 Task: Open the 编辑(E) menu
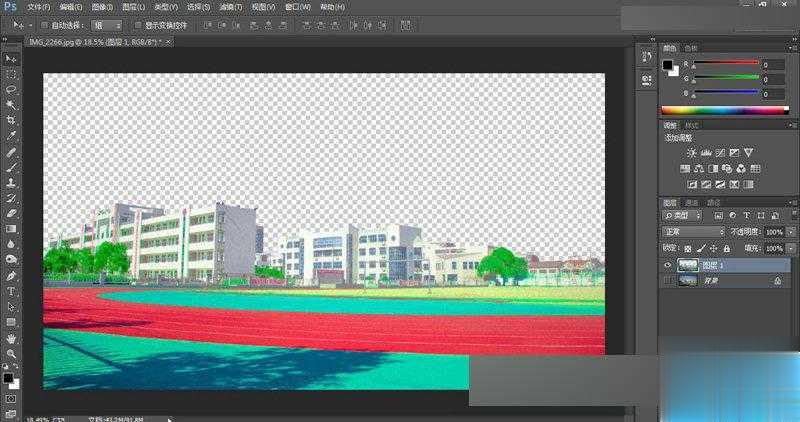tap(70, 7)
